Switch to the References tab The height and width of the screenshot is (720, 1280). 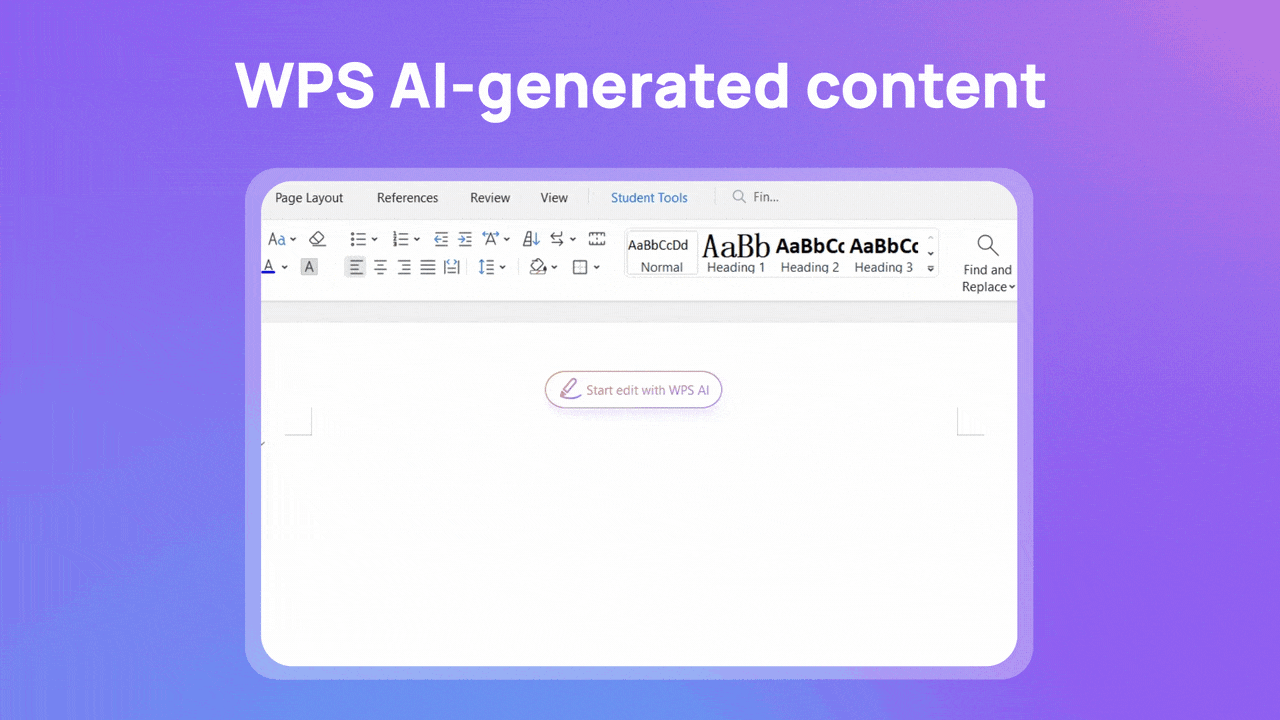click(407, 198)
